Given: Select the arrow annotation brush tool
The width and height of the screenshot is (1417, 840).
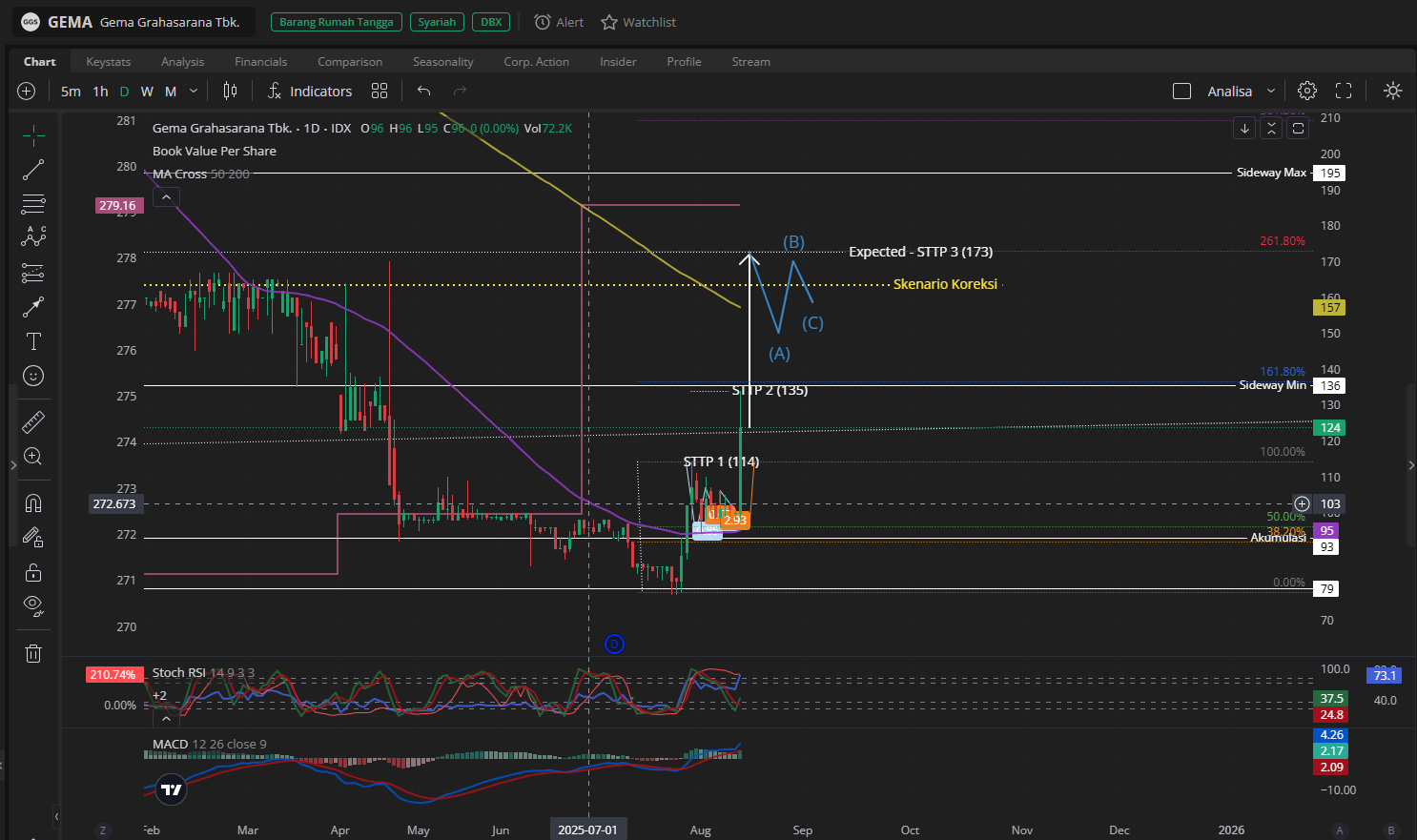Looking at the screenshot, I should point(33,307).
